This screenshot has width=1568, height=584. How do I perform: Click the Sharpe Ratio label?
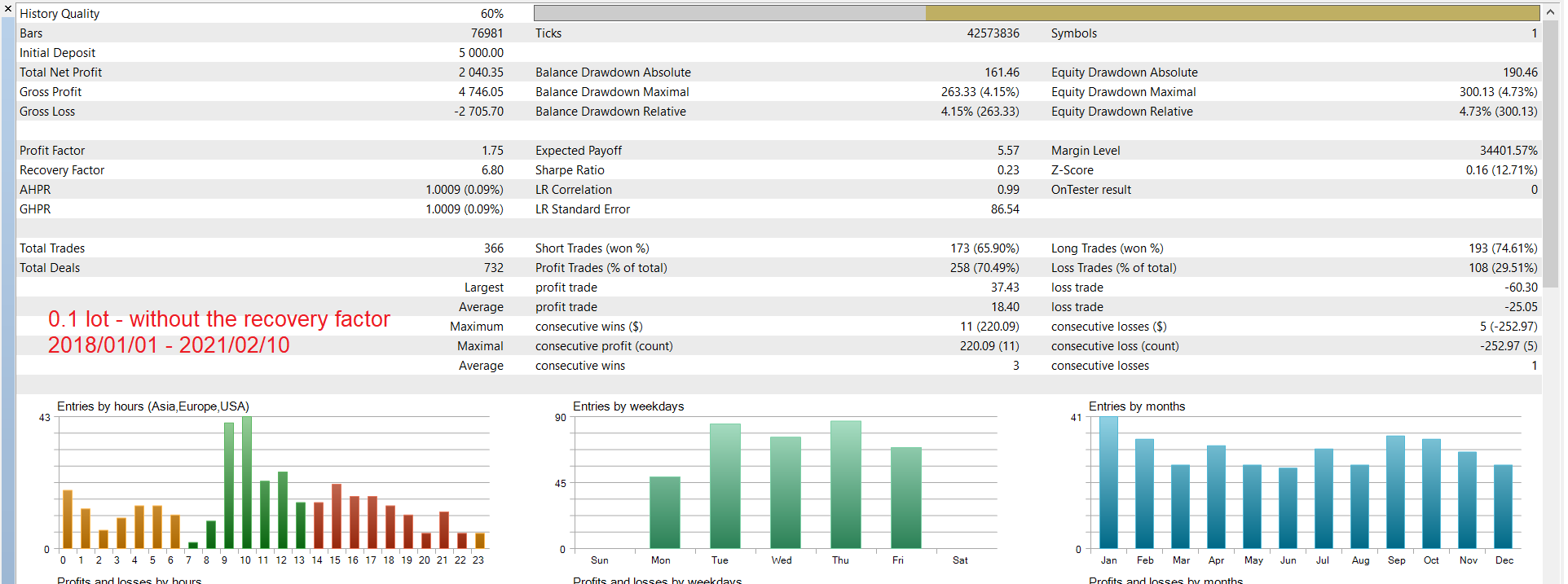click(x=570, y=170)
